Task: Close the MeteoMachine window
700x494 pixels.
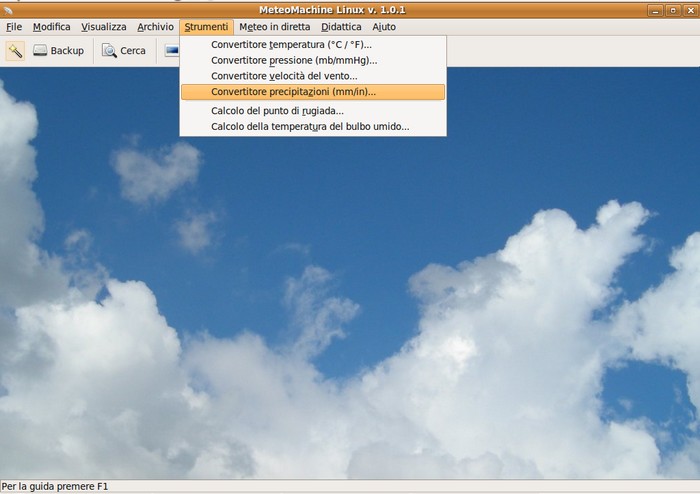Action: pyautogui.click(x=690, y=11)
